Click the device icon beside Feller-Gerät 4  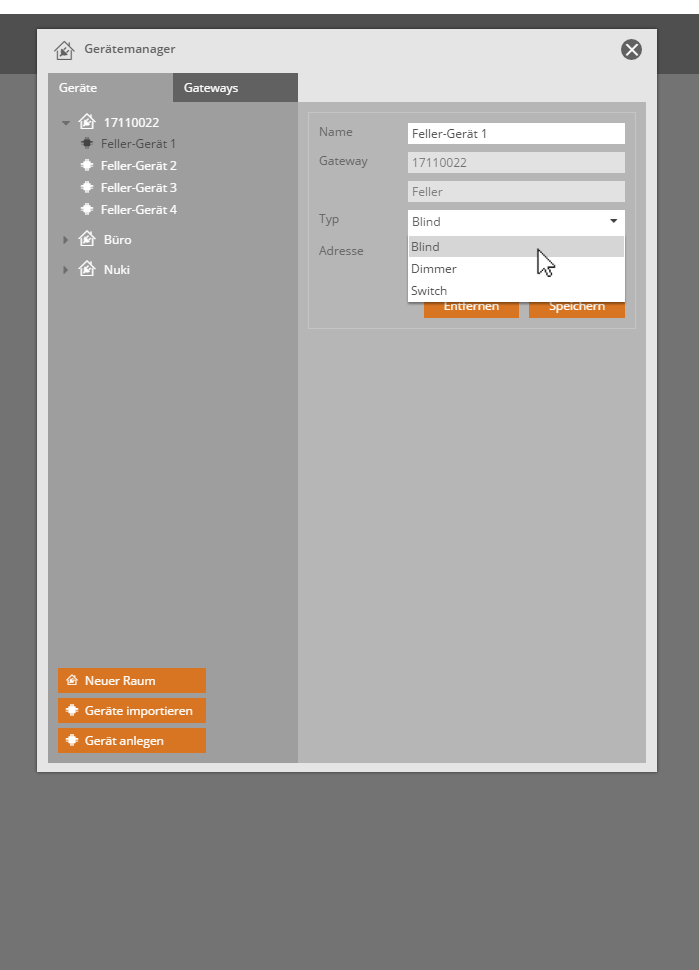(87, 210)
